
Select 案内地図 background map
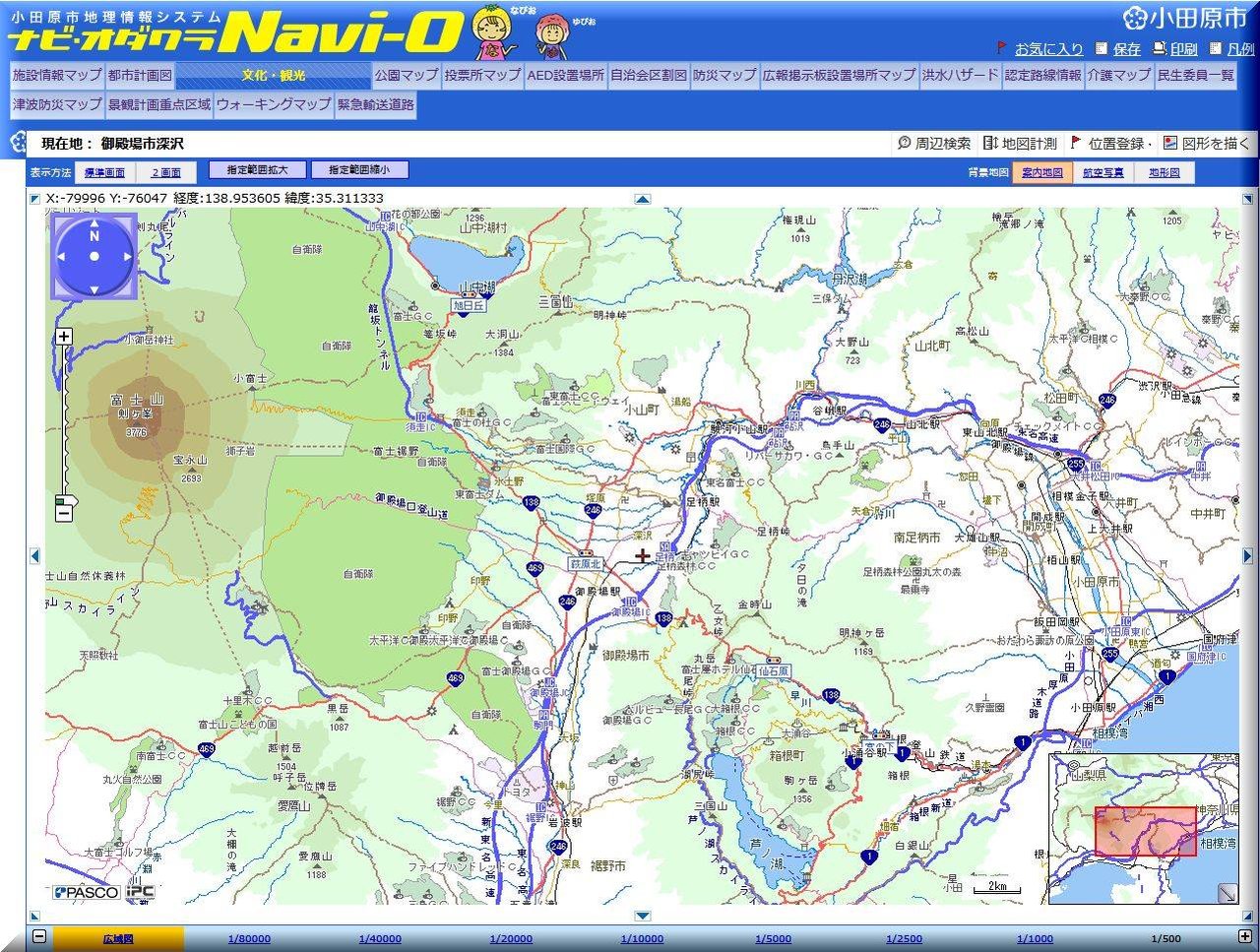1042,172
